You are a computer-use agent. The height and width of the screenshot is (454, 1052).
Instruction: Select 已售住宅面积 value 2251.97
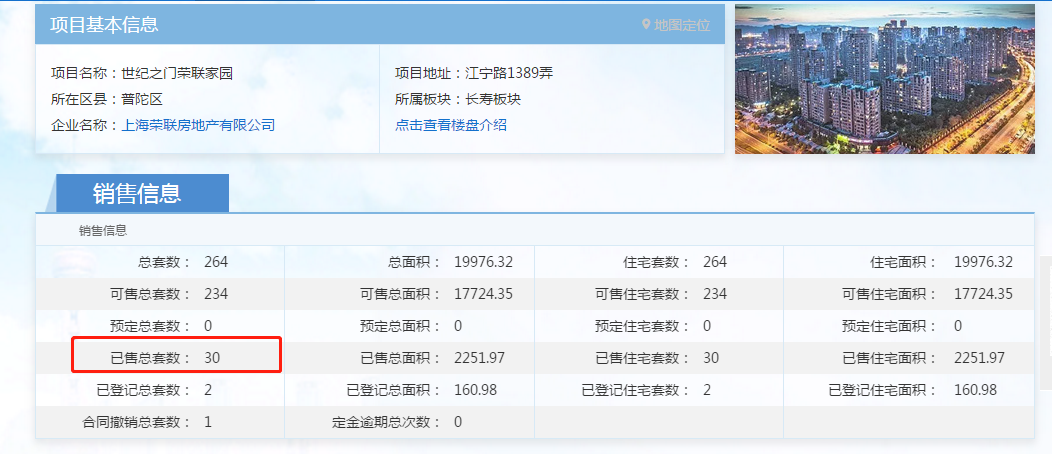coord(980,358)
